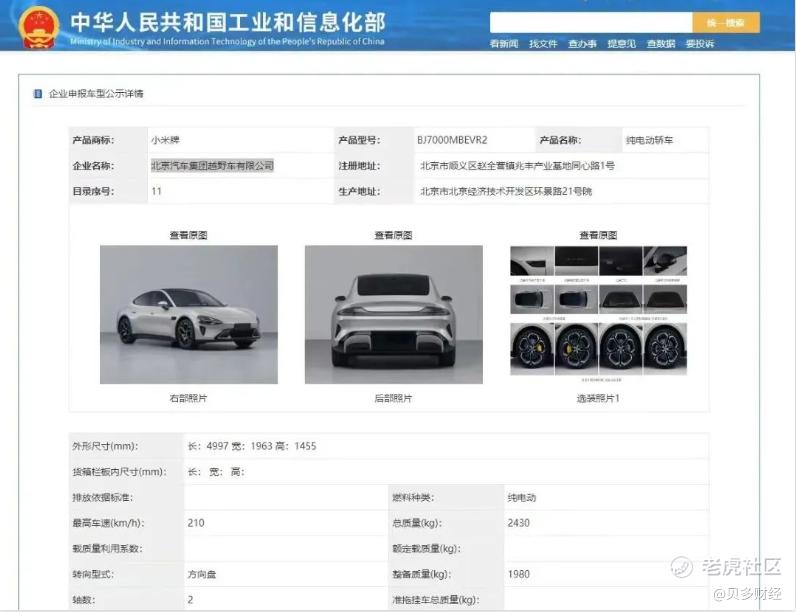Select the model number BJ7000MBEVR2
Image resolution: width=796 pixels, height=612 pixels.
(452, 140)
